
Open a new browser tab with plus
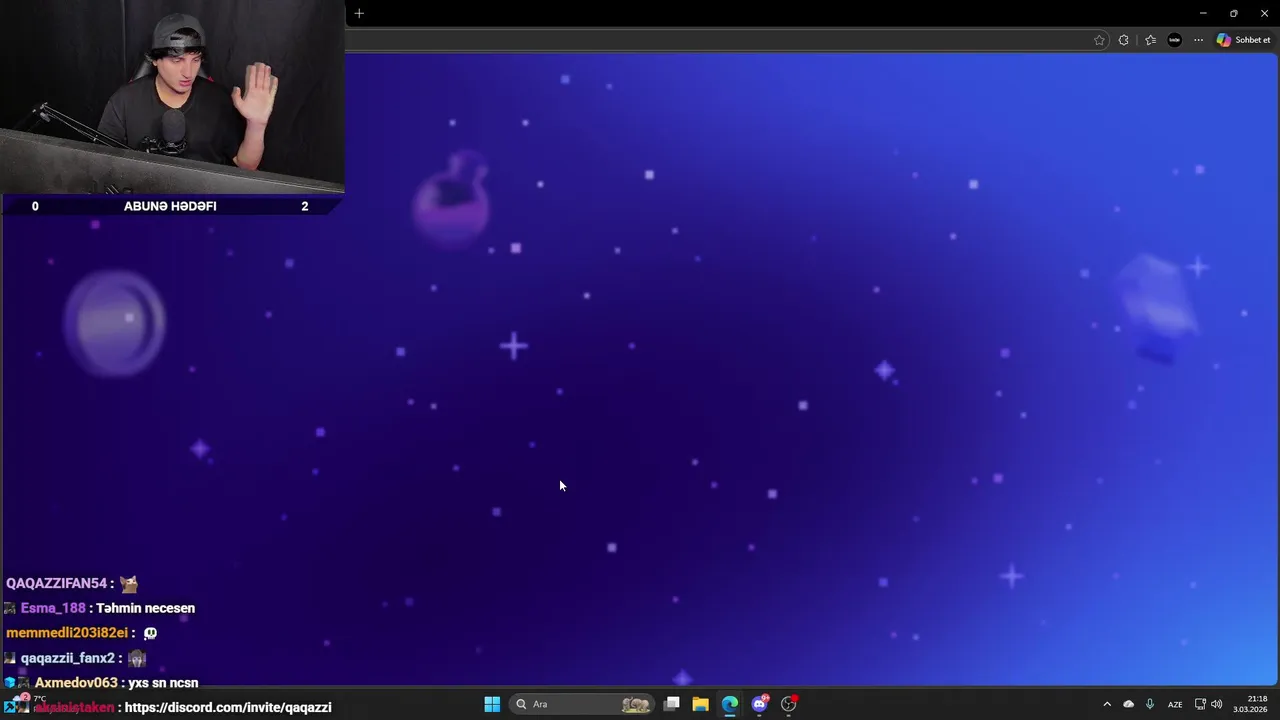[359, 13]
